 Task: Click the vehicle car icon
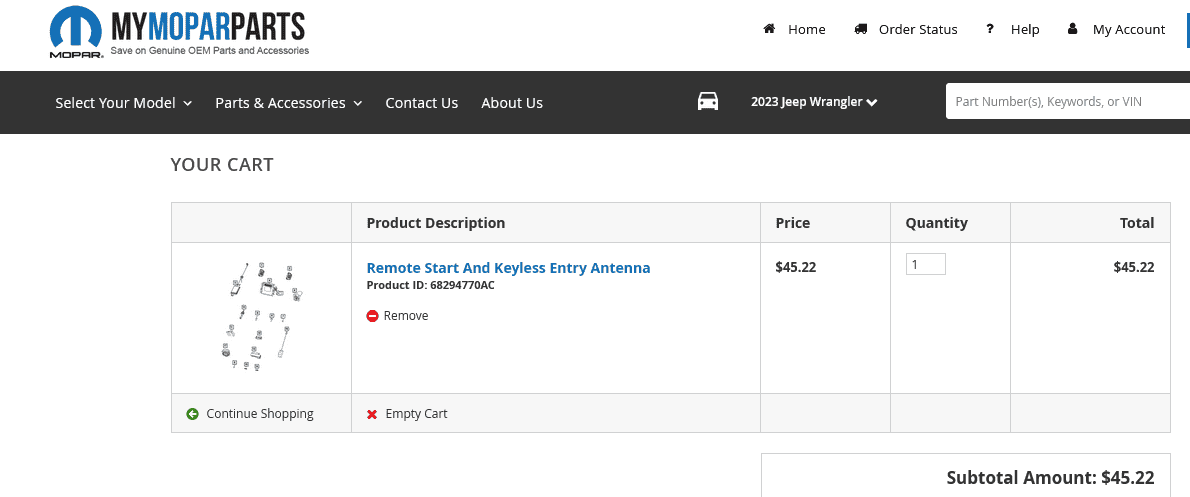(x=707, y=101)
